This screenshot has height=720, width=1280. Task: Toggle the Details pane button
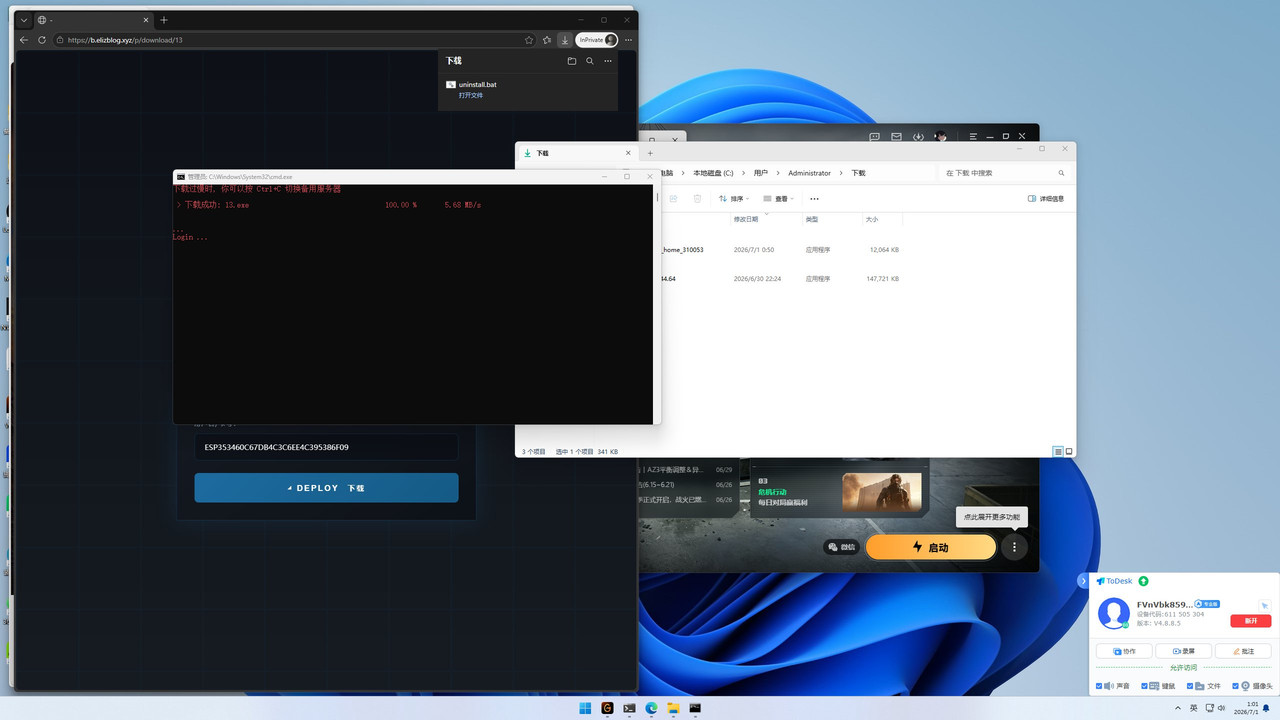(1046, 199)
